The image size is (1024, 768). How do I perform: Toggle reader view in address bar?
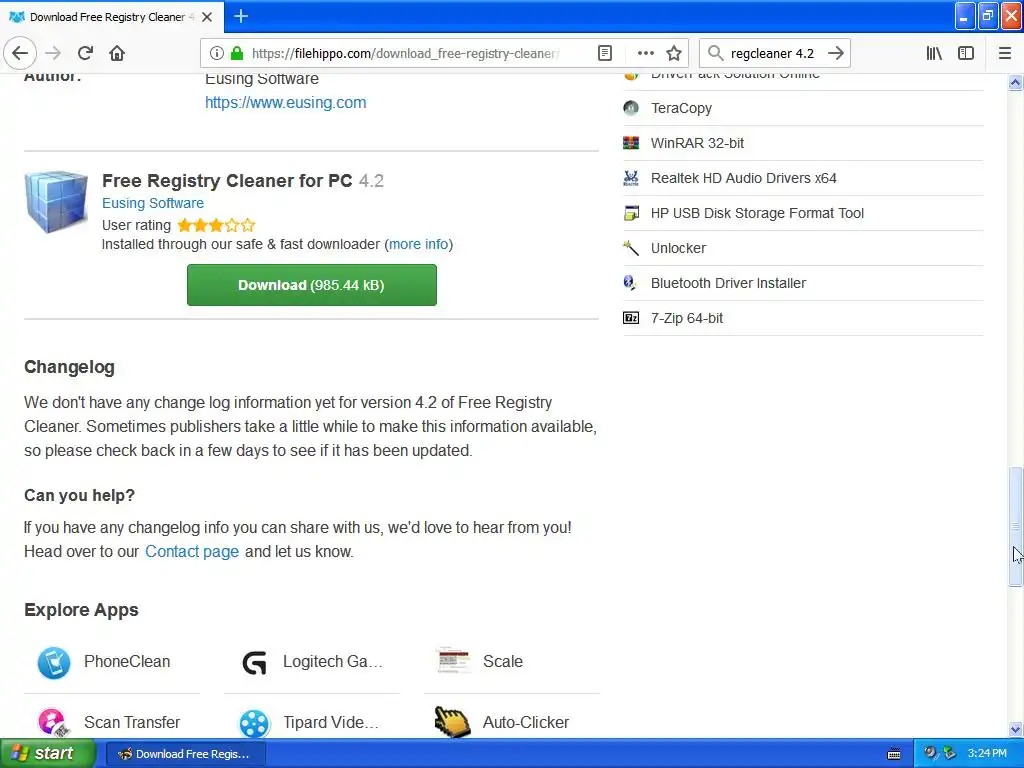point(605,53)
